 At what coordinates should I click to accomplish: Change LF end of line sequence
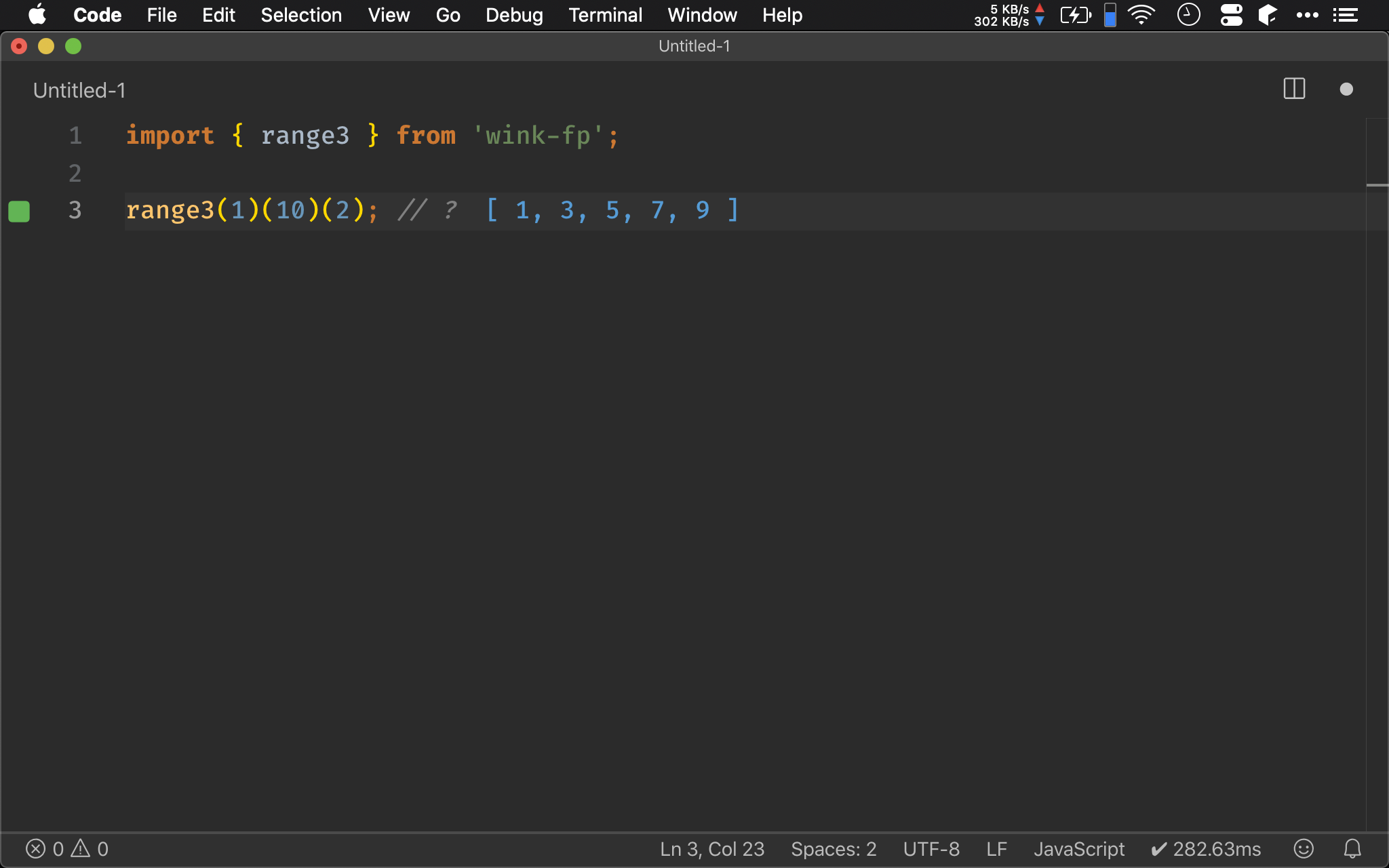click(996, 848)
